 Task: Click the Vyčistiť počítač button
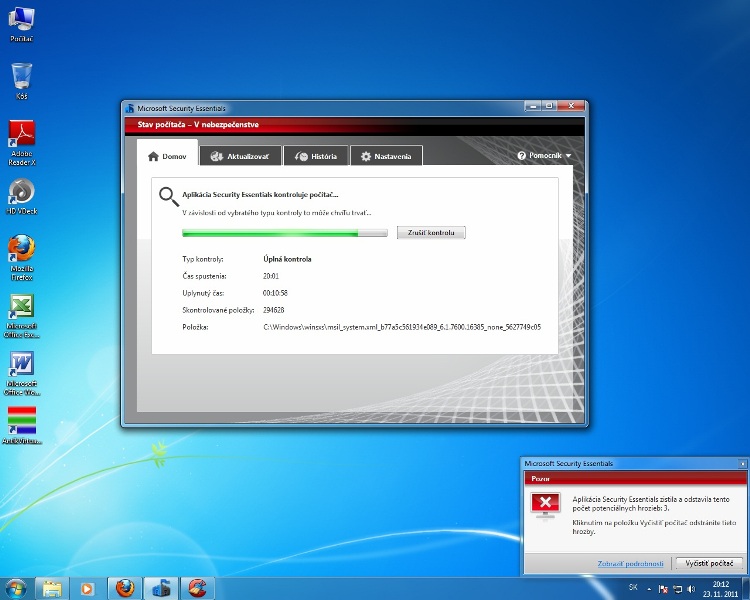[x=709, y=563]
